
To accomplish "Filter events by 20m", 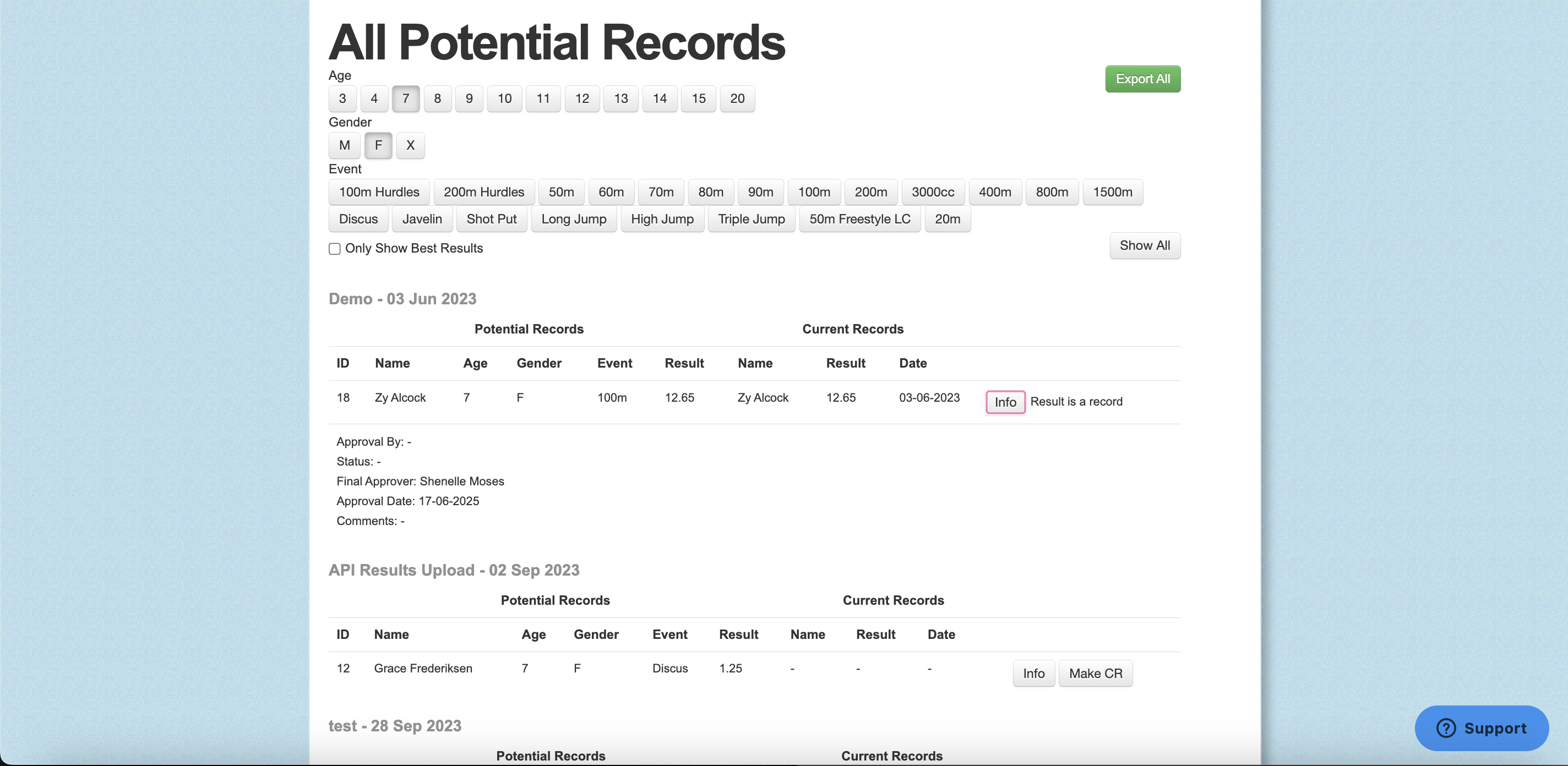I will [x=948, y=219].
